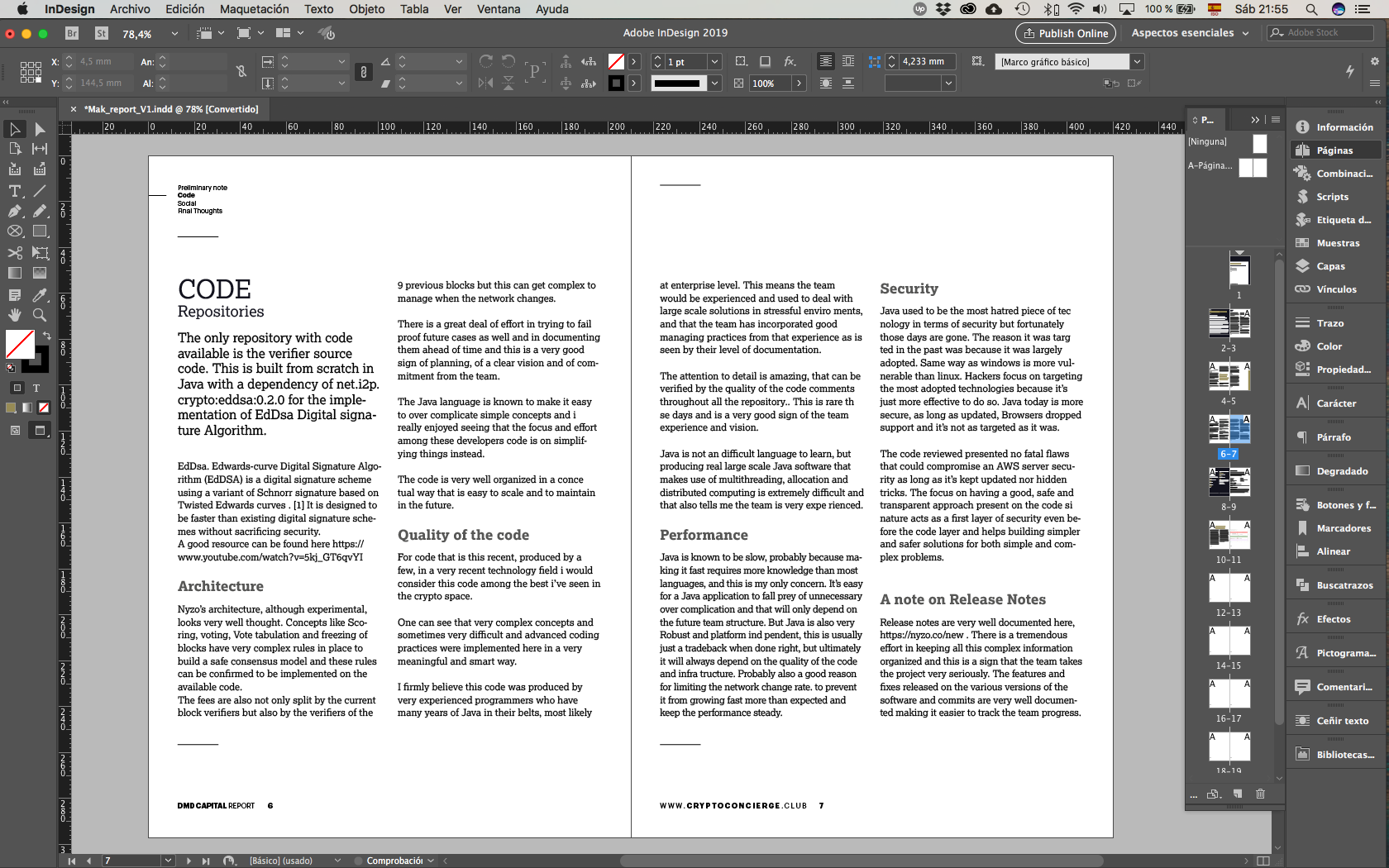Click Publish Online button

(1066, 33)
